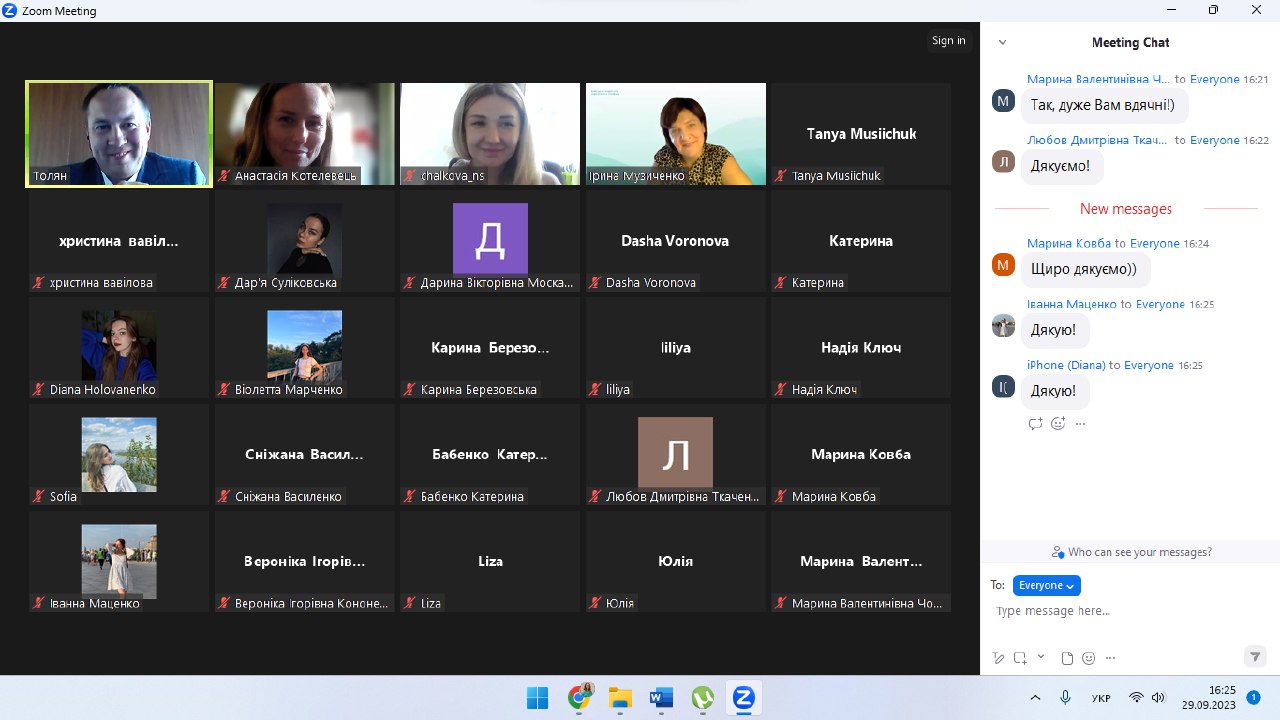Show hidden system tray icons

click(1035, 697)
